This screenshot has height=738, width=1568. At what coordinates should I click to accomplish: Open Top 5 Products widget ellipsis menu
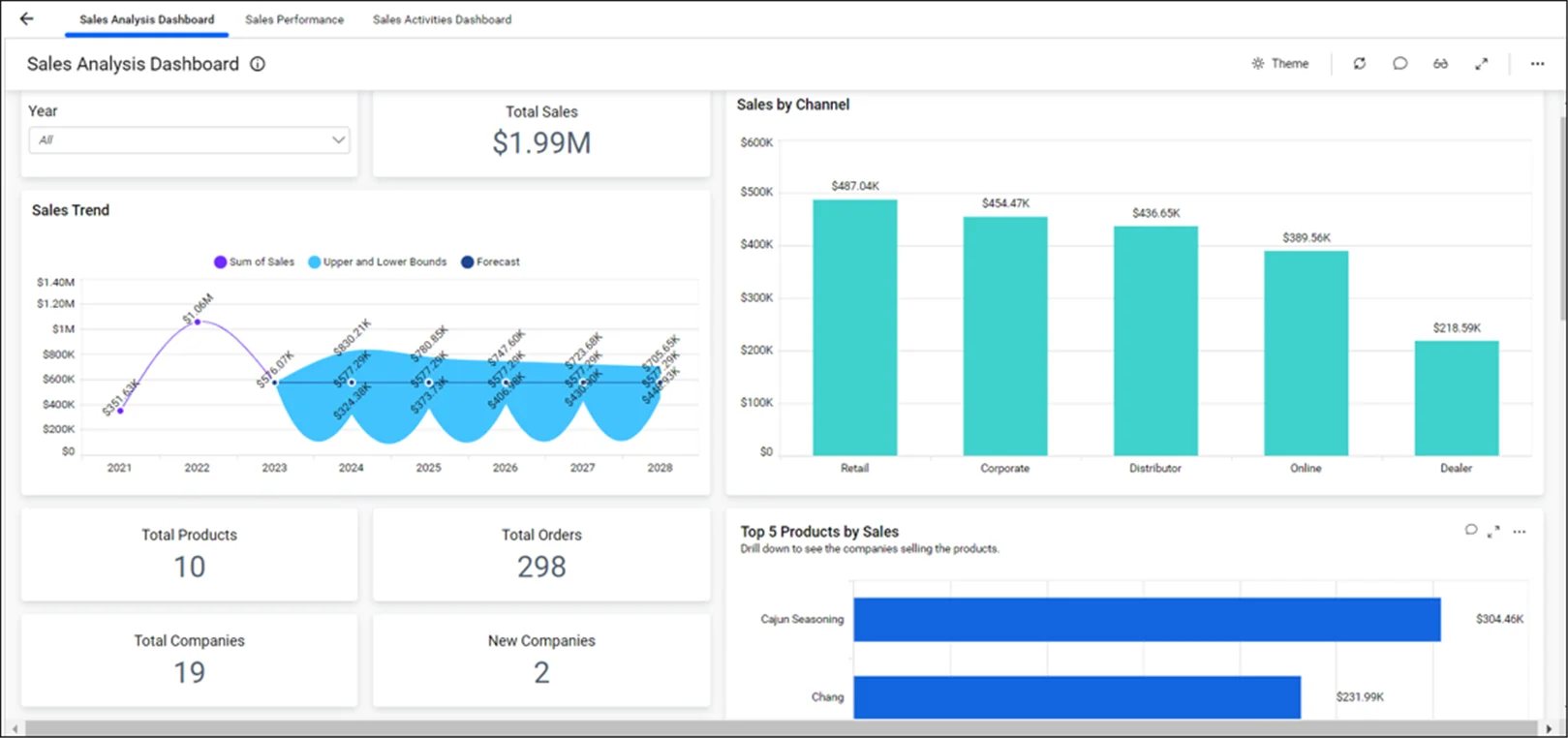click(1519, 531)
